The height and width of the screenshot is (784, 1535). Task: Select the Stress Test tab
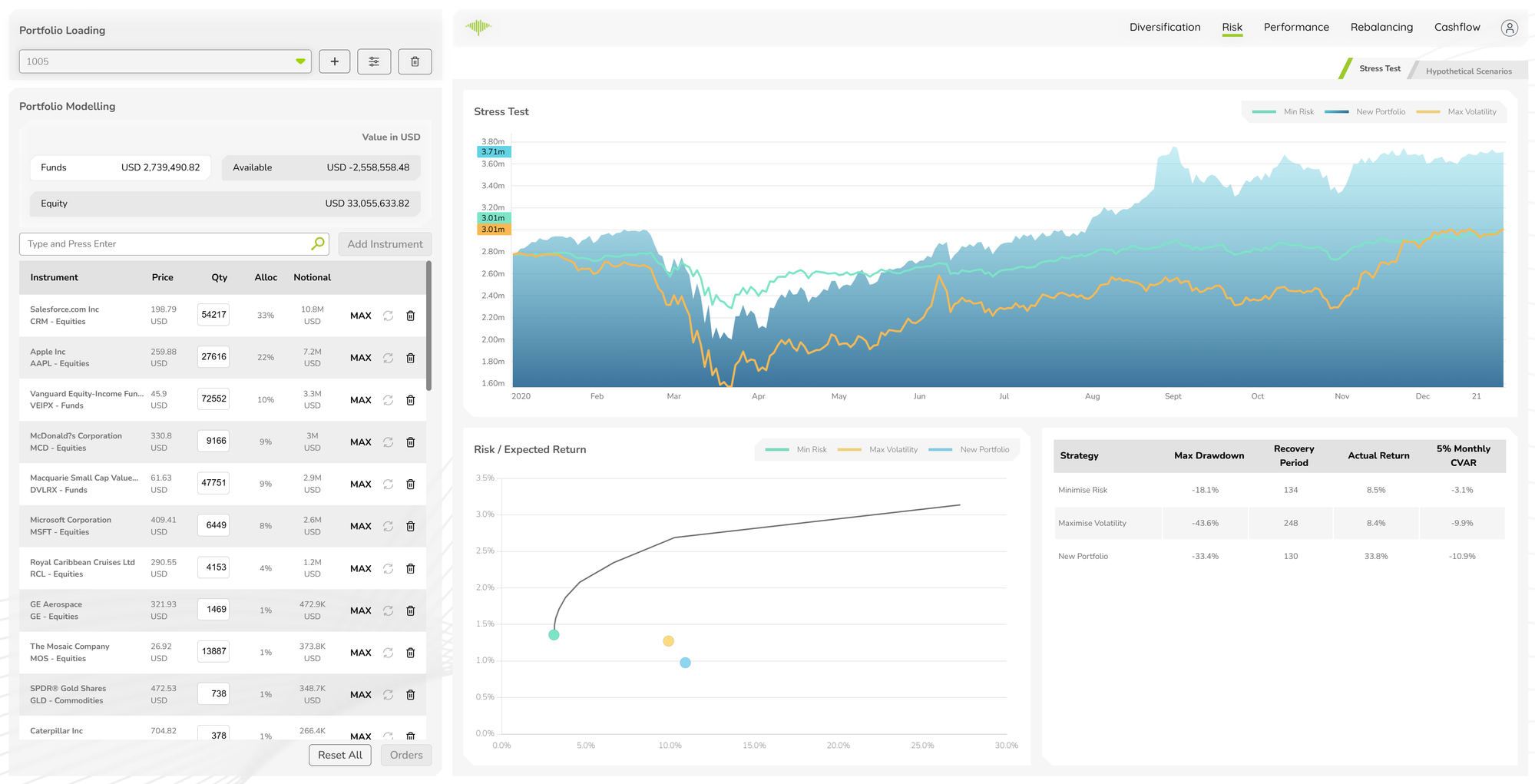pos(1379,68)
